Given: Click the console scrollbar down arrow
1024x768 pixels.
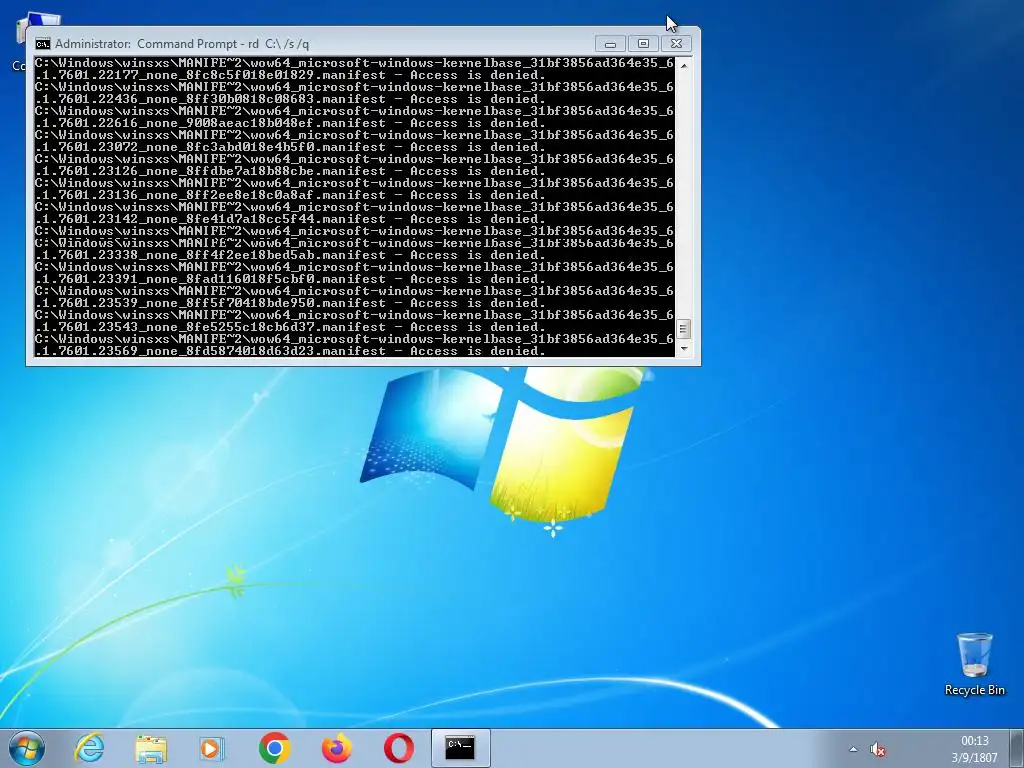Looking at the screenshot, I should tap(683, 349).
